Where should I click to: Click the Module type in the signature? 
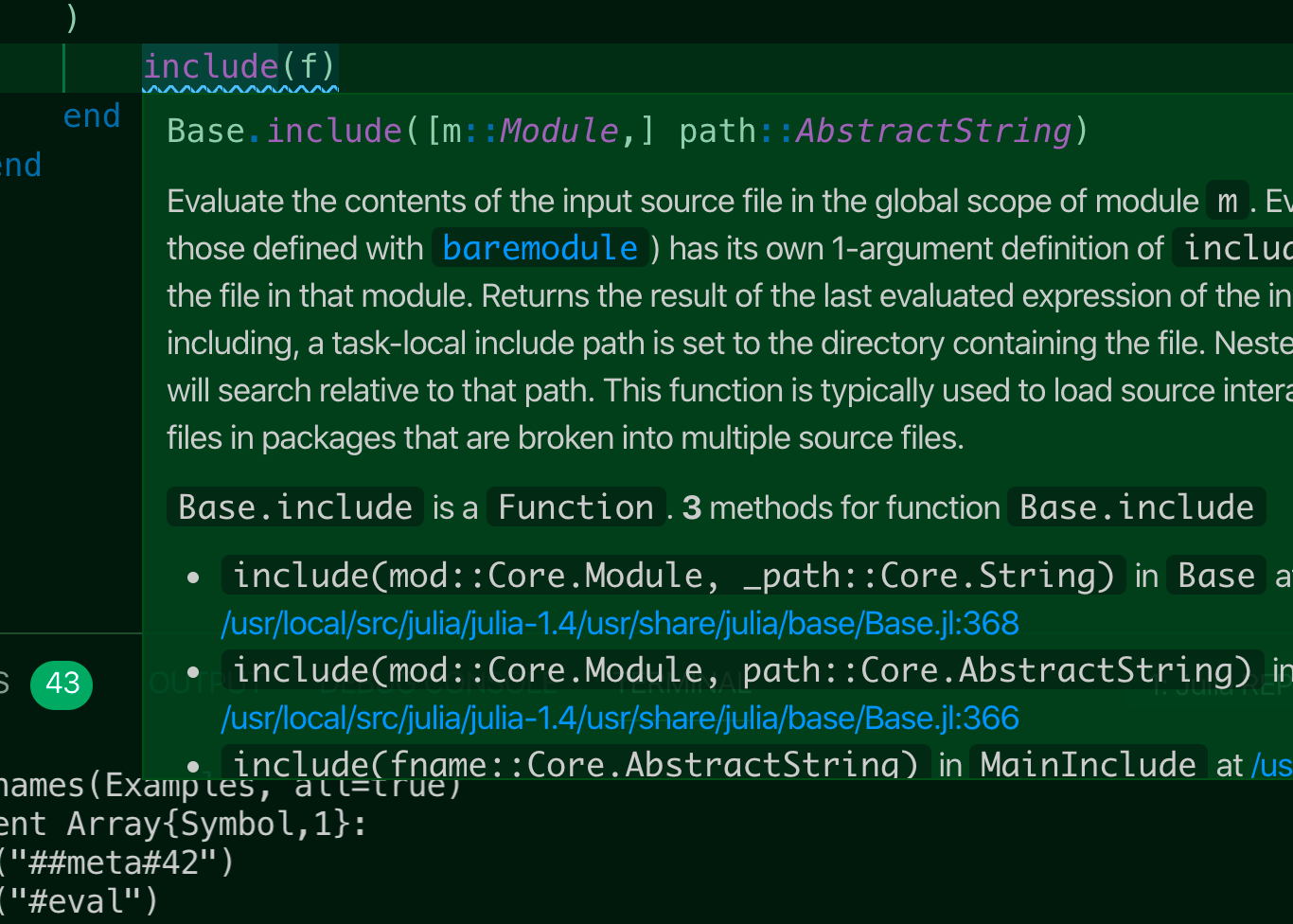(558, 131)
